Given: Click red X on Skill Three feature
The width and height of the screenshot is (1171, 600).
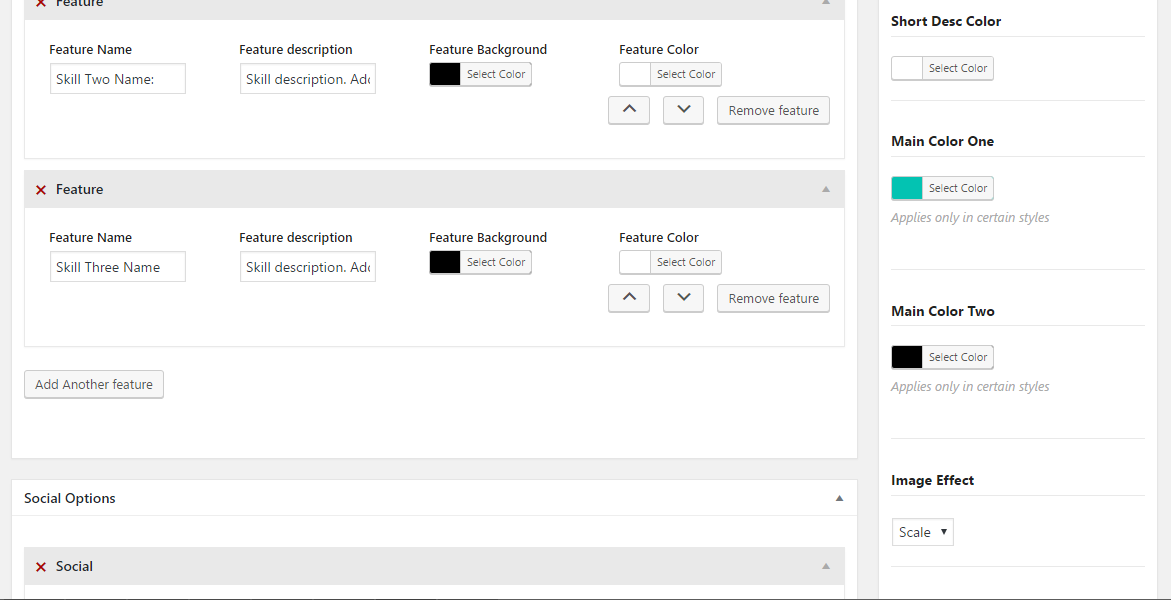Looking at the screenshot, I should click(41, 190).
